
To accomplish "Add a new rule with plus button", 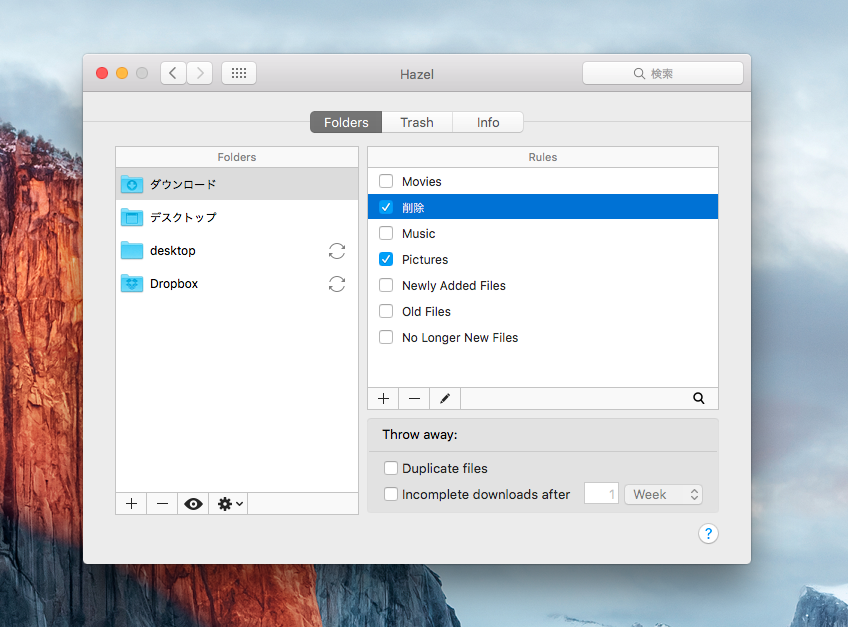I will pyautogui.click(x=383, y=398).
